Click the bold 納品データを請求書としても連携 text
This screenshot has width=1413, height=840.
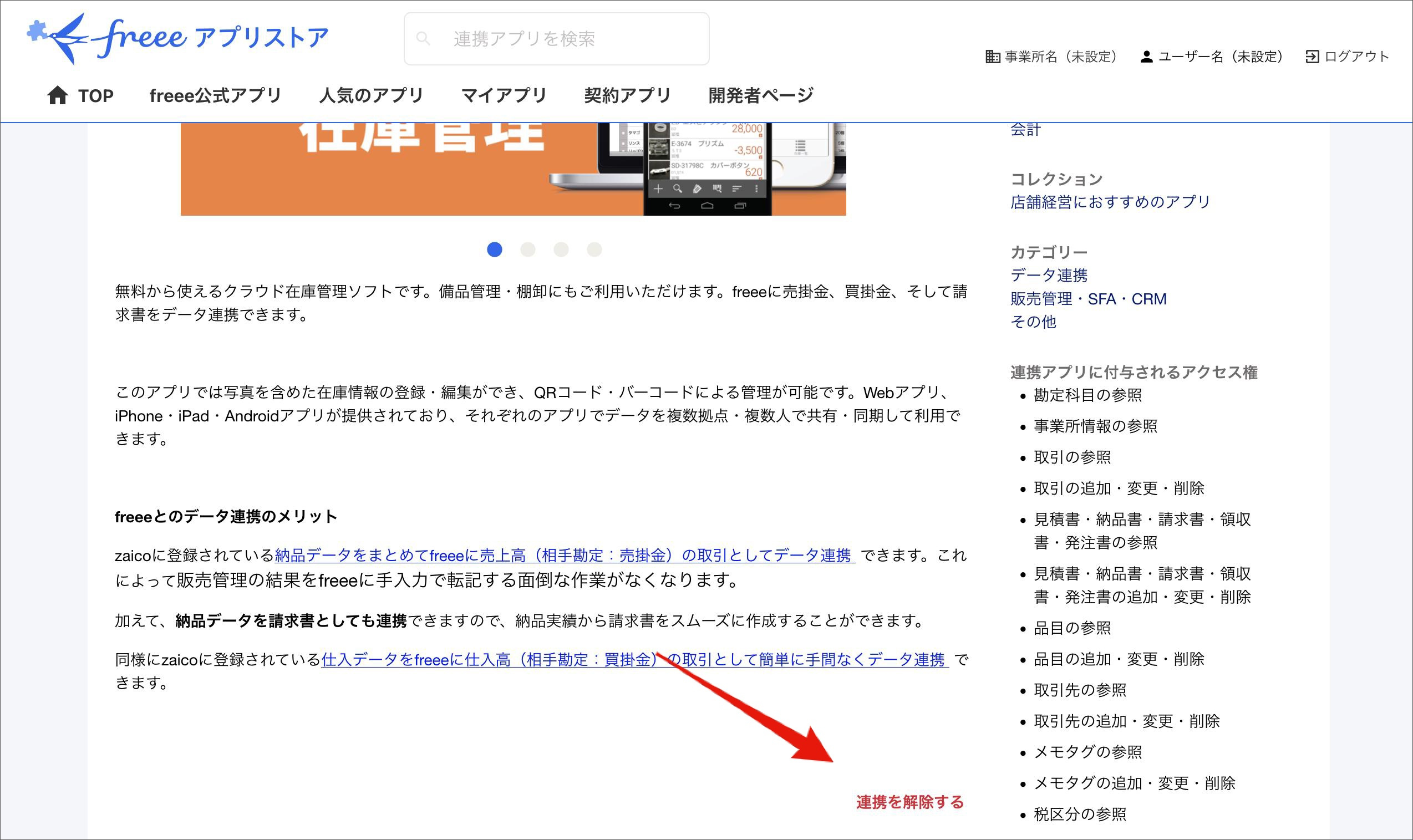coord(291,622)
